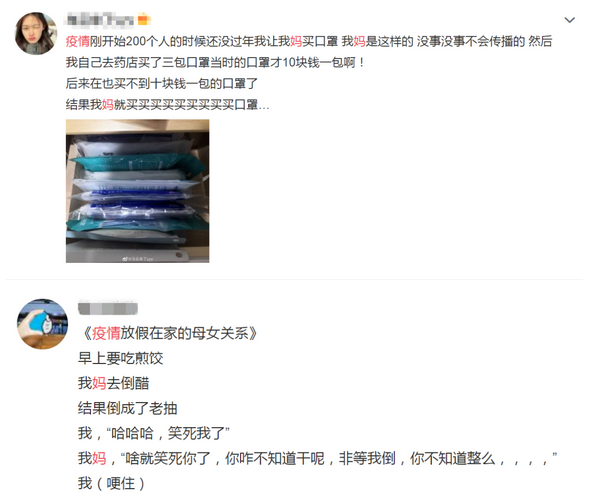Click red 疫情 in 放假在家的母女关系 title
The width and height of the screenshot is (595, 504).
pyautogui.click(x=106, y=333)
